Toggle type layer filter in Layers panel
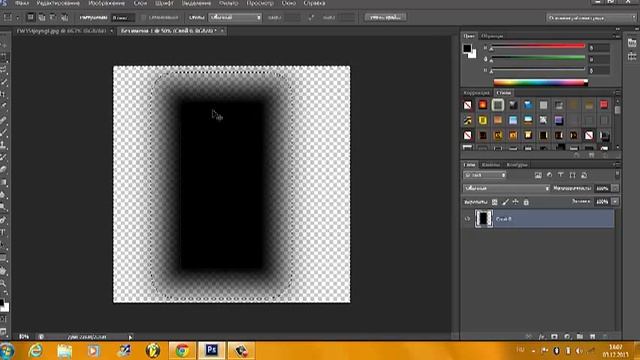This screenshot has width=640, height=360. coord(561,175)
